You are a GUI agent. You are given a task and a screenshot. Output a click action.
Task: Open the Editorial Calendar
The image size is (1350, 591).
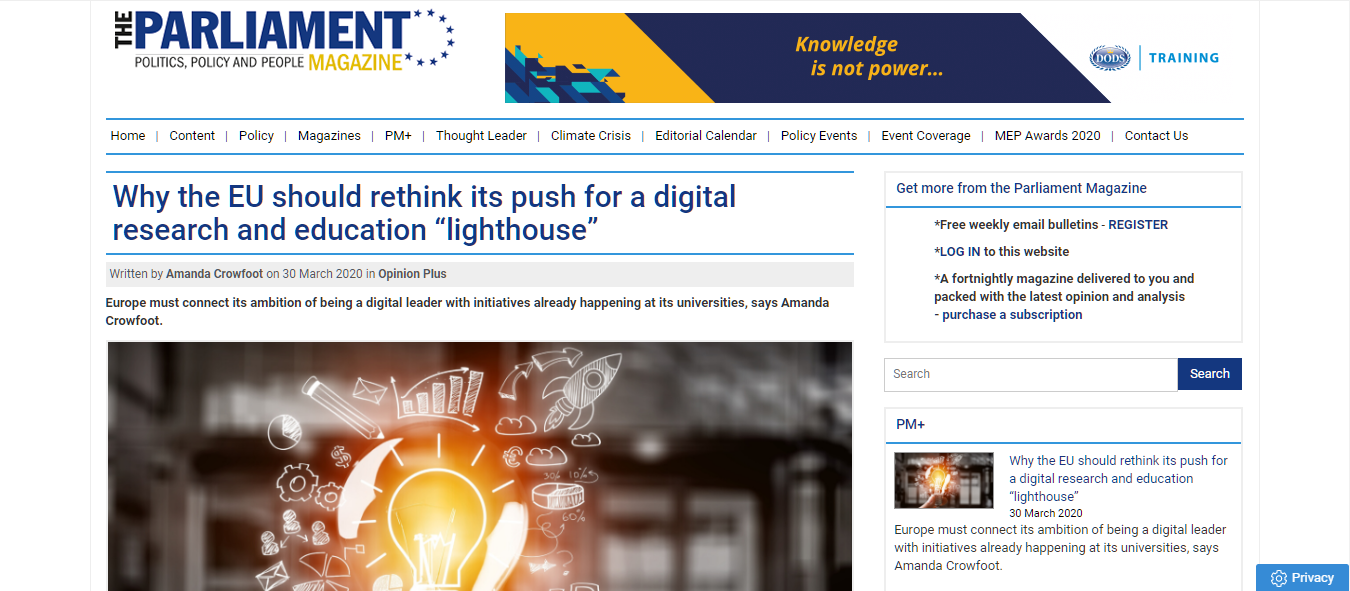[x=706, y=136]
